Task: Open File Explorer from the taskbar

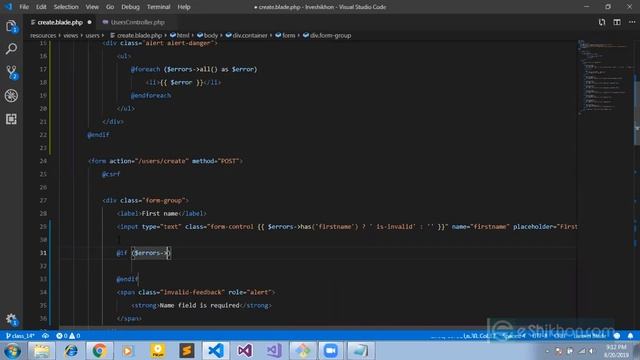Action: coord(41,351)
